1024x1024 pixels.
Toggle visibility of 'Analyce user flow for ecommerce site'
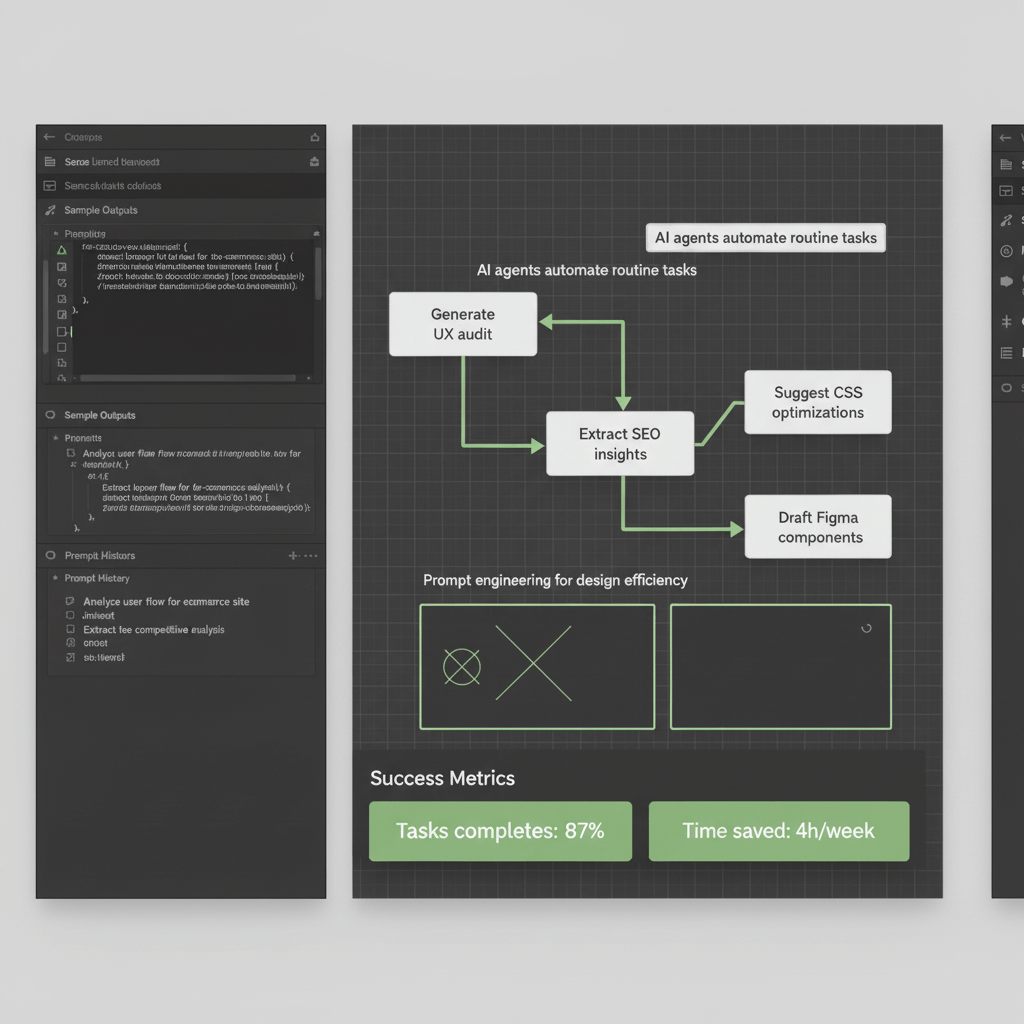[70, 601]
